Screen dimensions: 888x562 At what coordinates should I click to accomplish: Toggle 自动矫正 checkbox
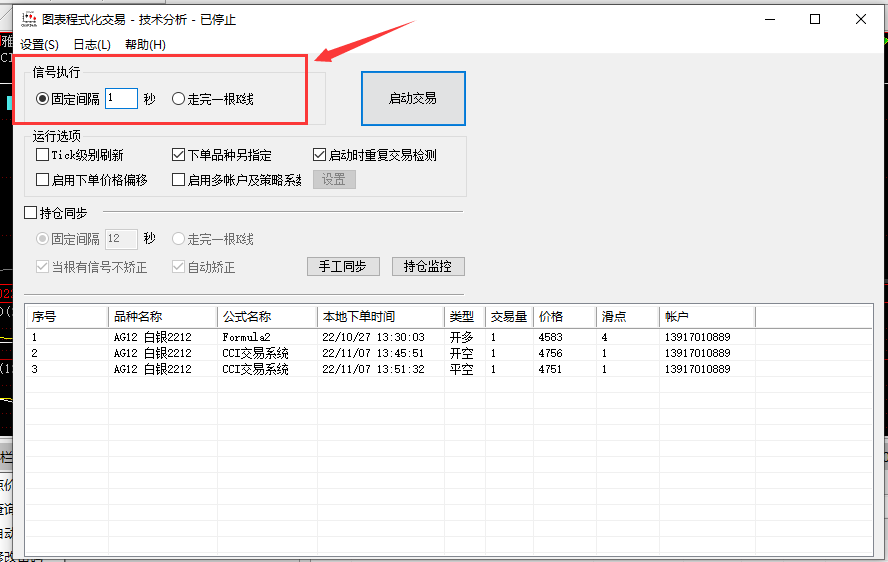[x=178, y=267]
